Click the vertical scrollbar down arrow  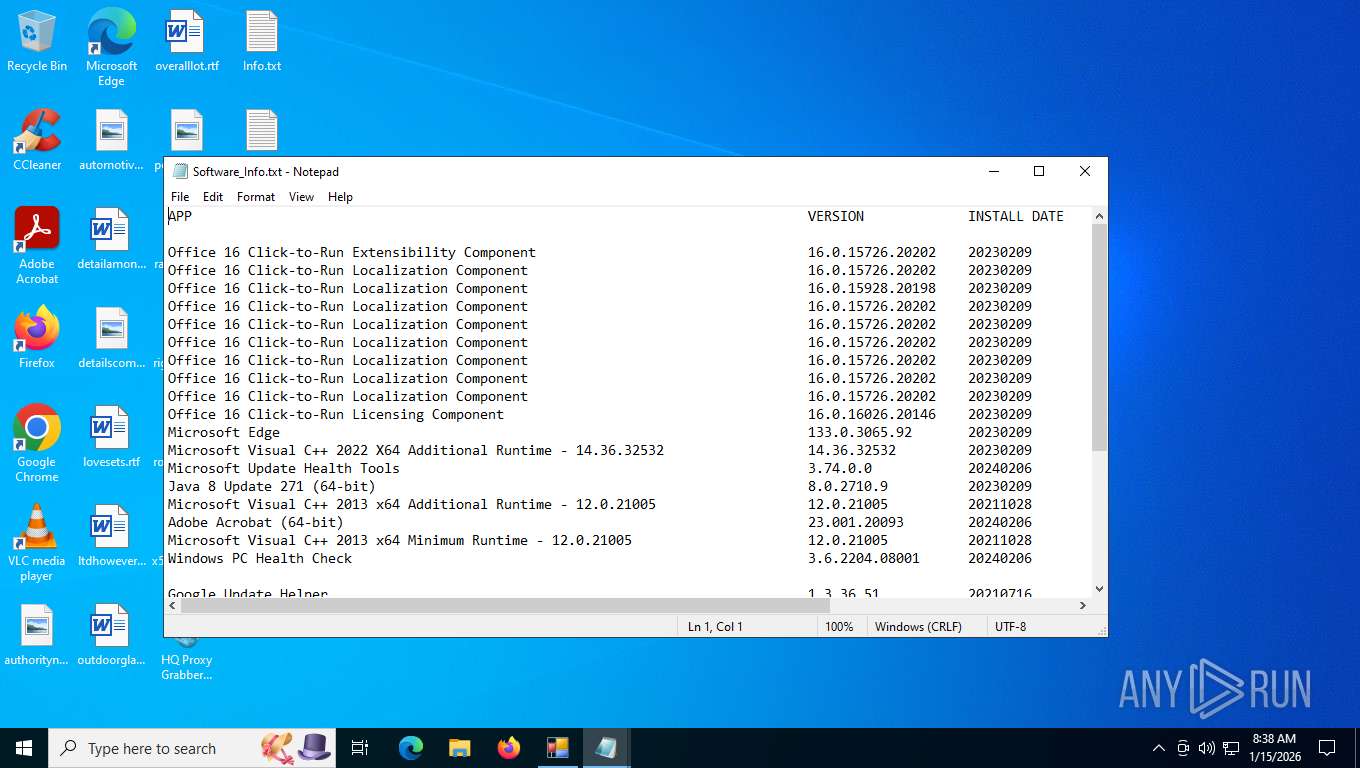[x=1099, y=589]
